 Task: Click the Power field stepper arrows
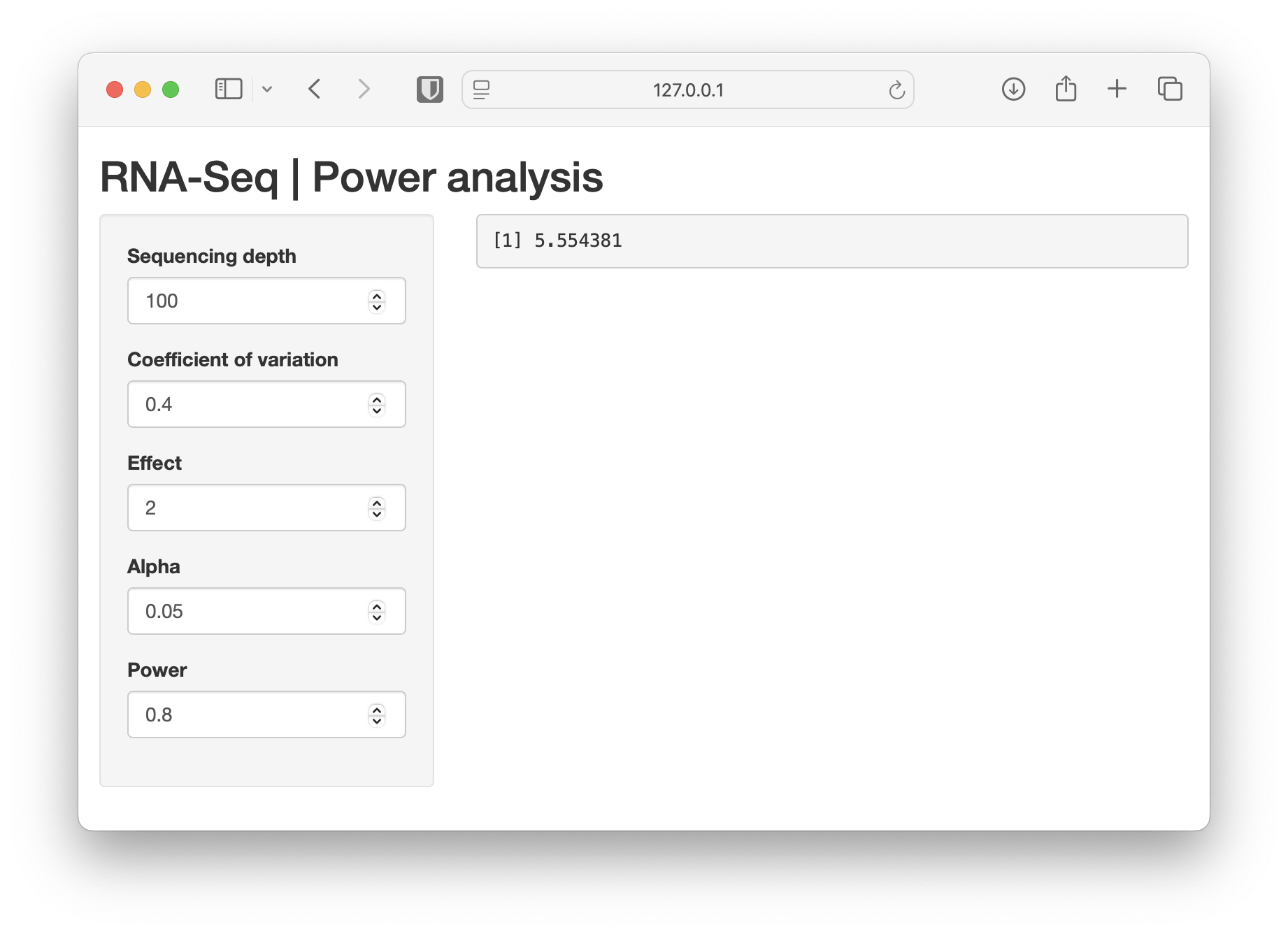click(x=377, y=715)
